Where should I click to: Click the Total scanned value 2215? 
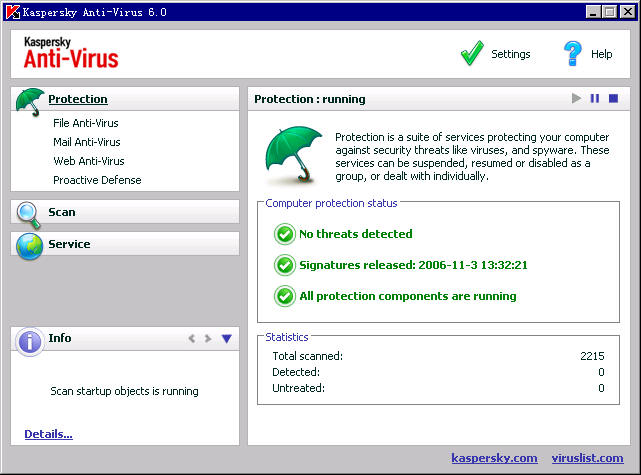click(x=592, y=356)
